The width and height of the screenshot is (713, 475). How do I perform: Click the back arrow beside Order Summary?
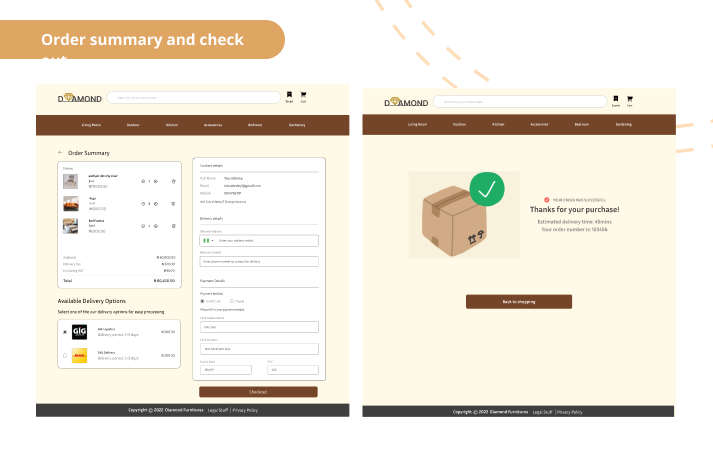[x=60, y=153]
